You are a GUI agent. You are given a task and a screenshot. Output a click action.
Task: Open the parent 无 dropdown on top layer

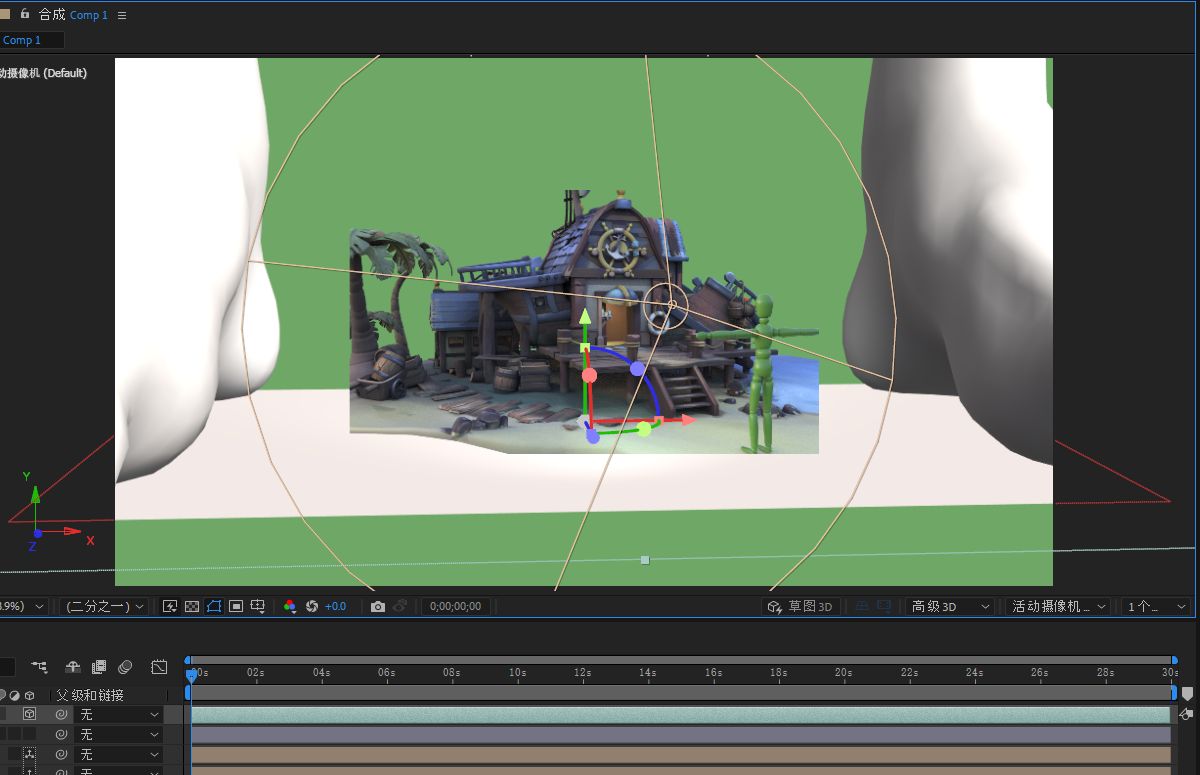[x=118, y=715]
